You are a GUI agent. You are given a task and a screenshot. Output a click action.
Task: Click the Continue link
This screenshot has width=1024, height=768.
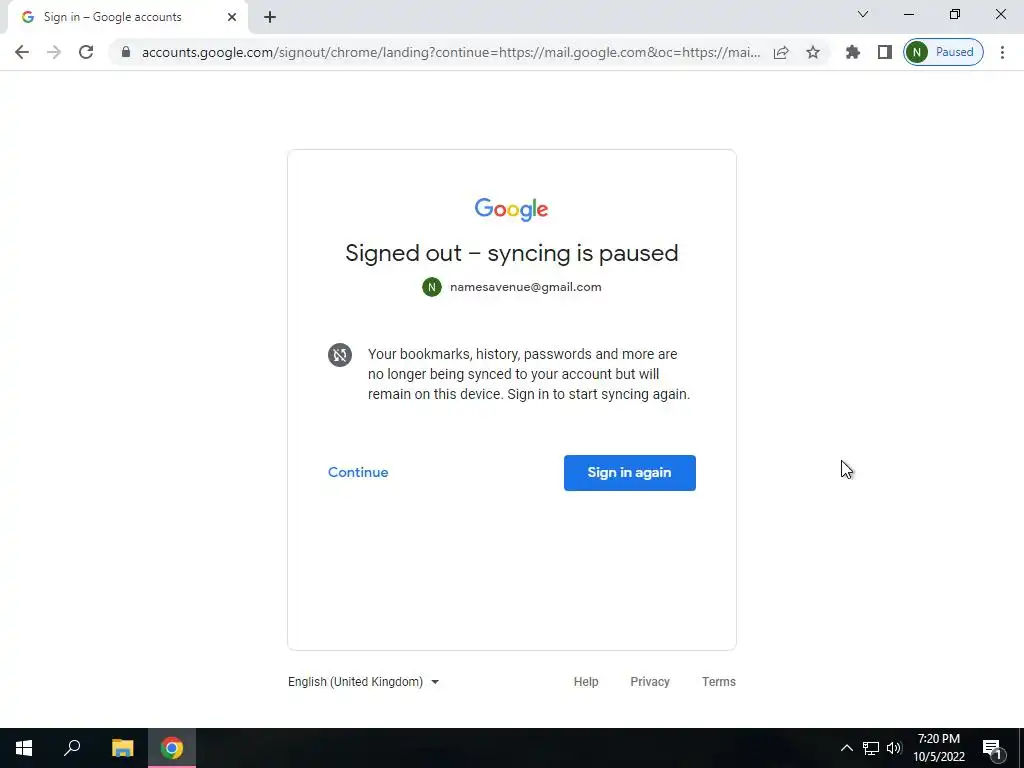coord(358,472)
